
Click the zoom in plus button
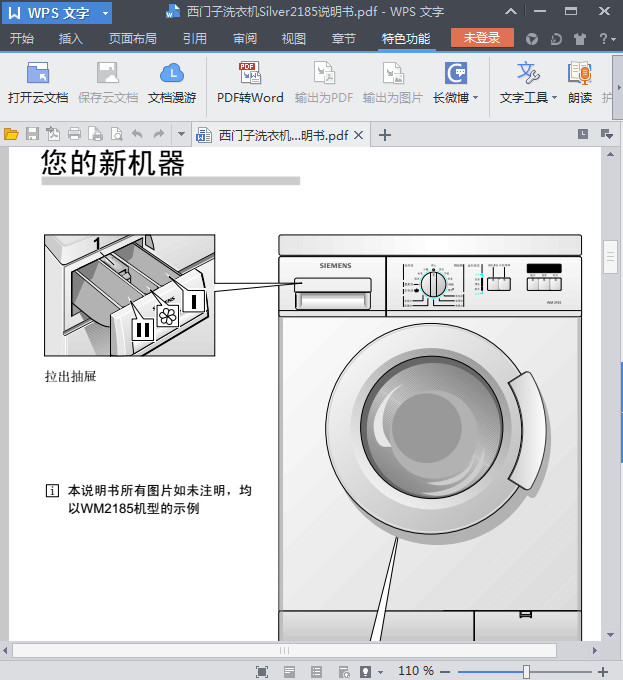[x=603, y=672]
